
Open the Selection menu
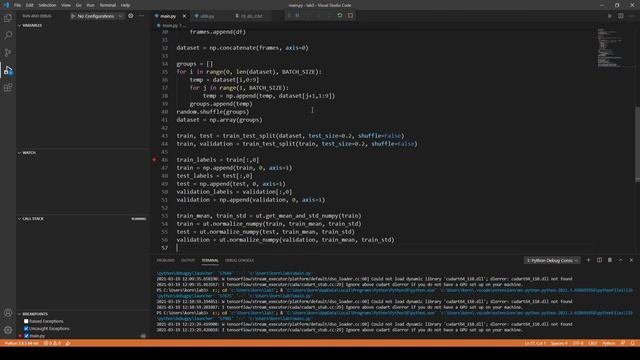point(47,5)
